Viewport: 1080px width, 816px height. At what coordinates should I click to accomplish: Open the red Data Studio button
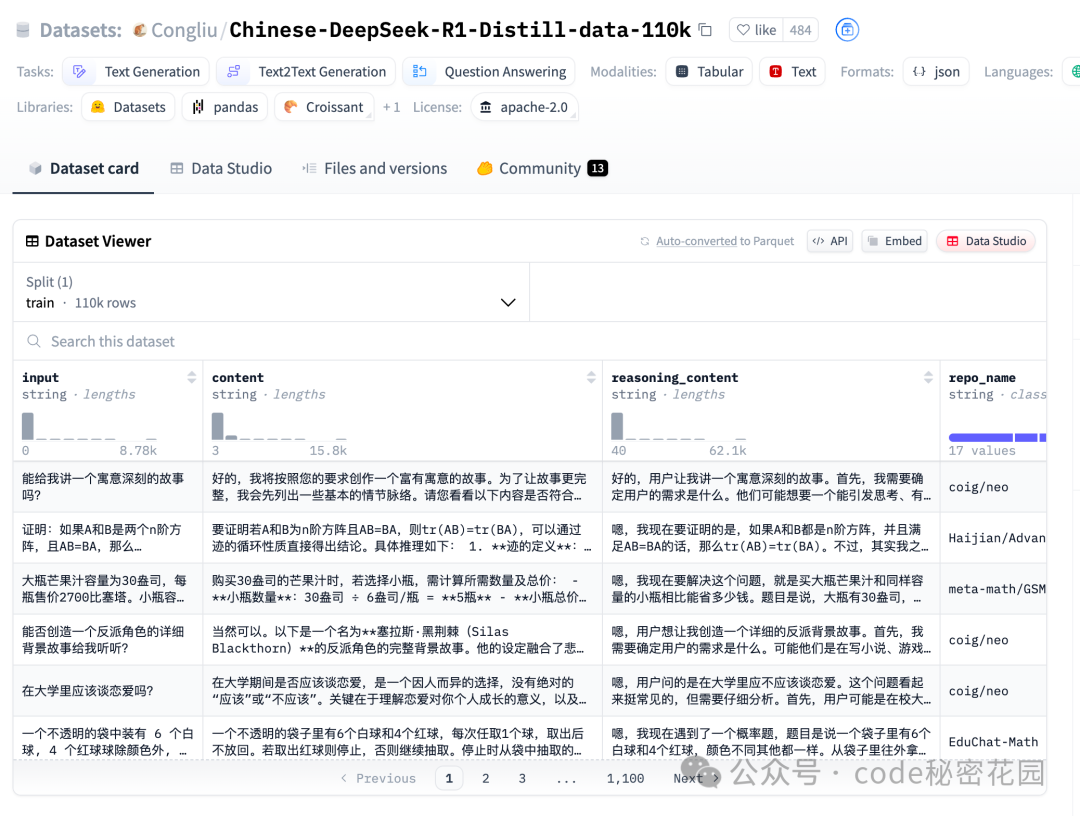tap(986, 241)
